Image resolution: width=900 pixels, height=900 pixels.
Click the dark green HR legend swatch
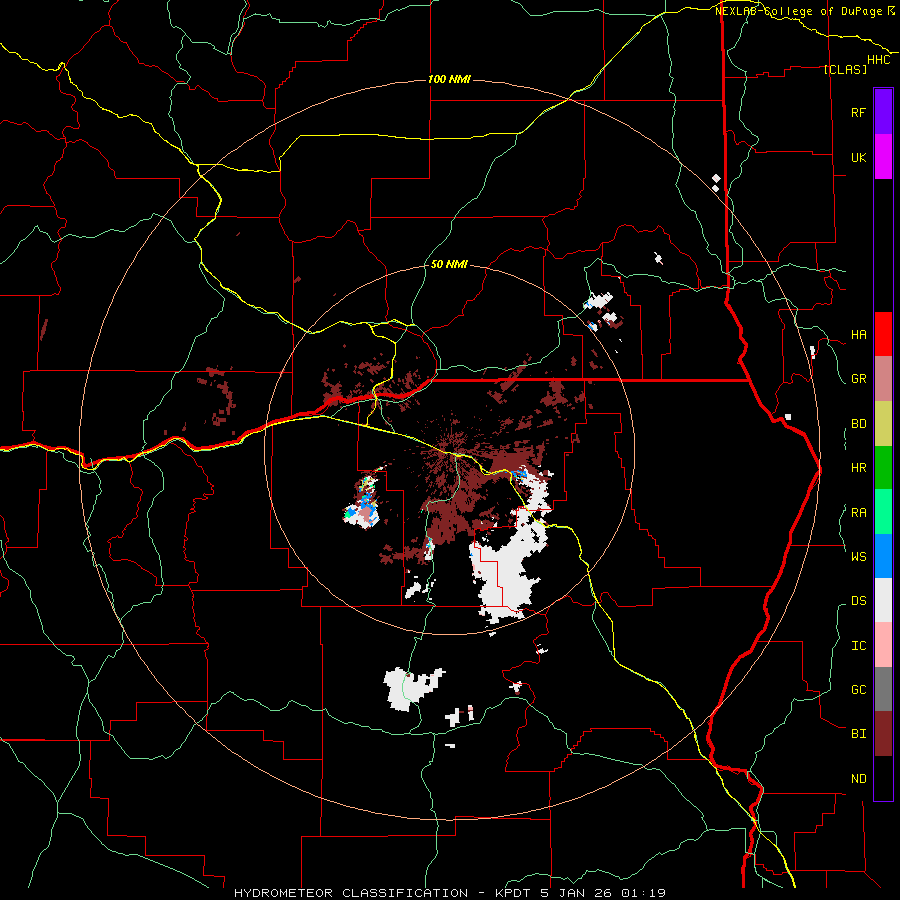(x=883, y=468)
